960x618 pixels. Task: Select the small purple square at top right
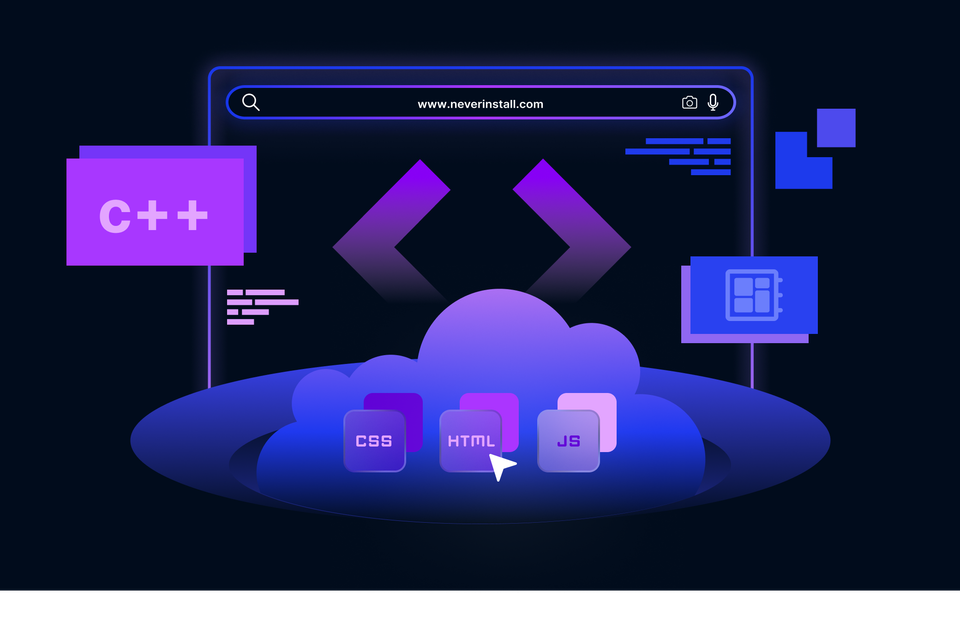[x=835, y=128]
